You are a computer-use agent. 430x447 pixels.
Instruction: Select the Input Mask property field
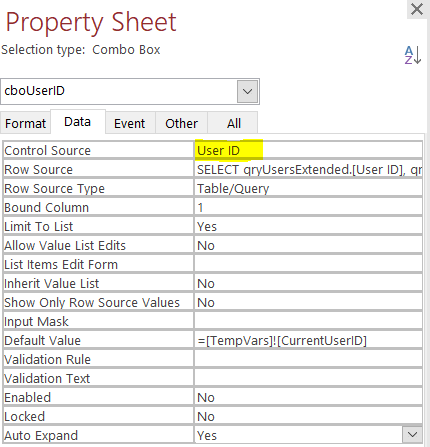pyautogui.click(x=308, y=321)
